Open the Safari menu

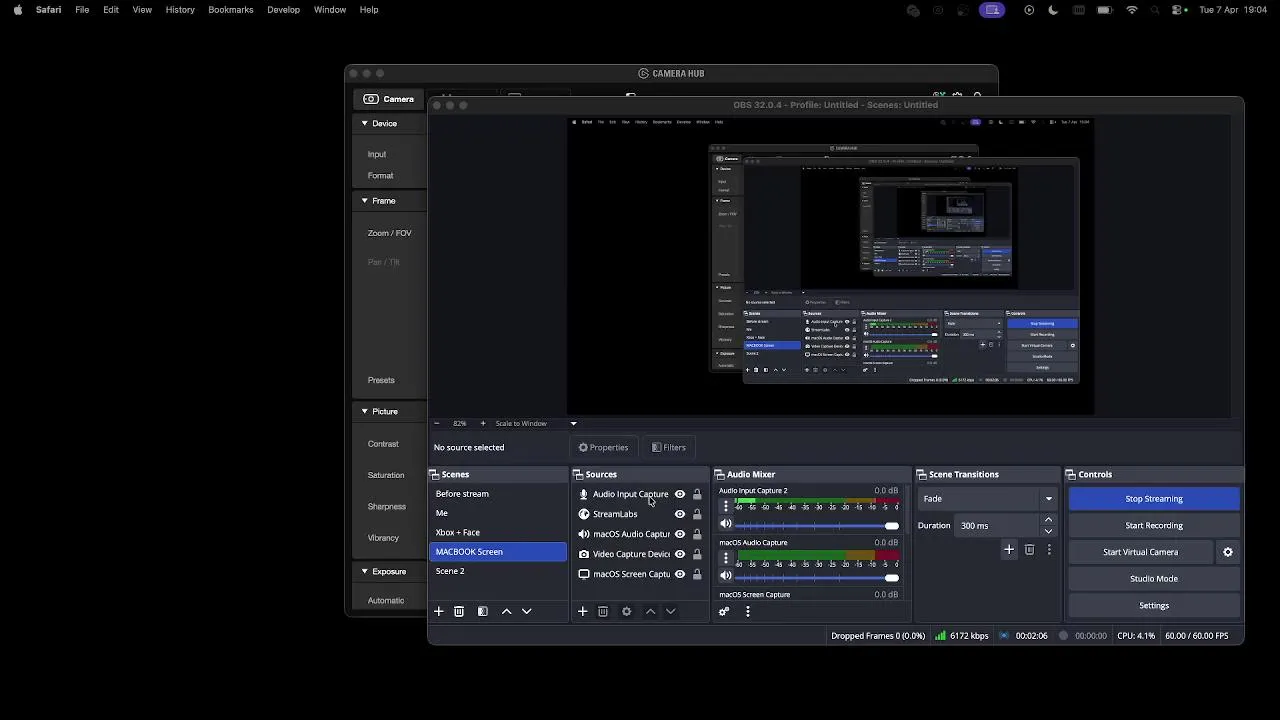[48, 10]
